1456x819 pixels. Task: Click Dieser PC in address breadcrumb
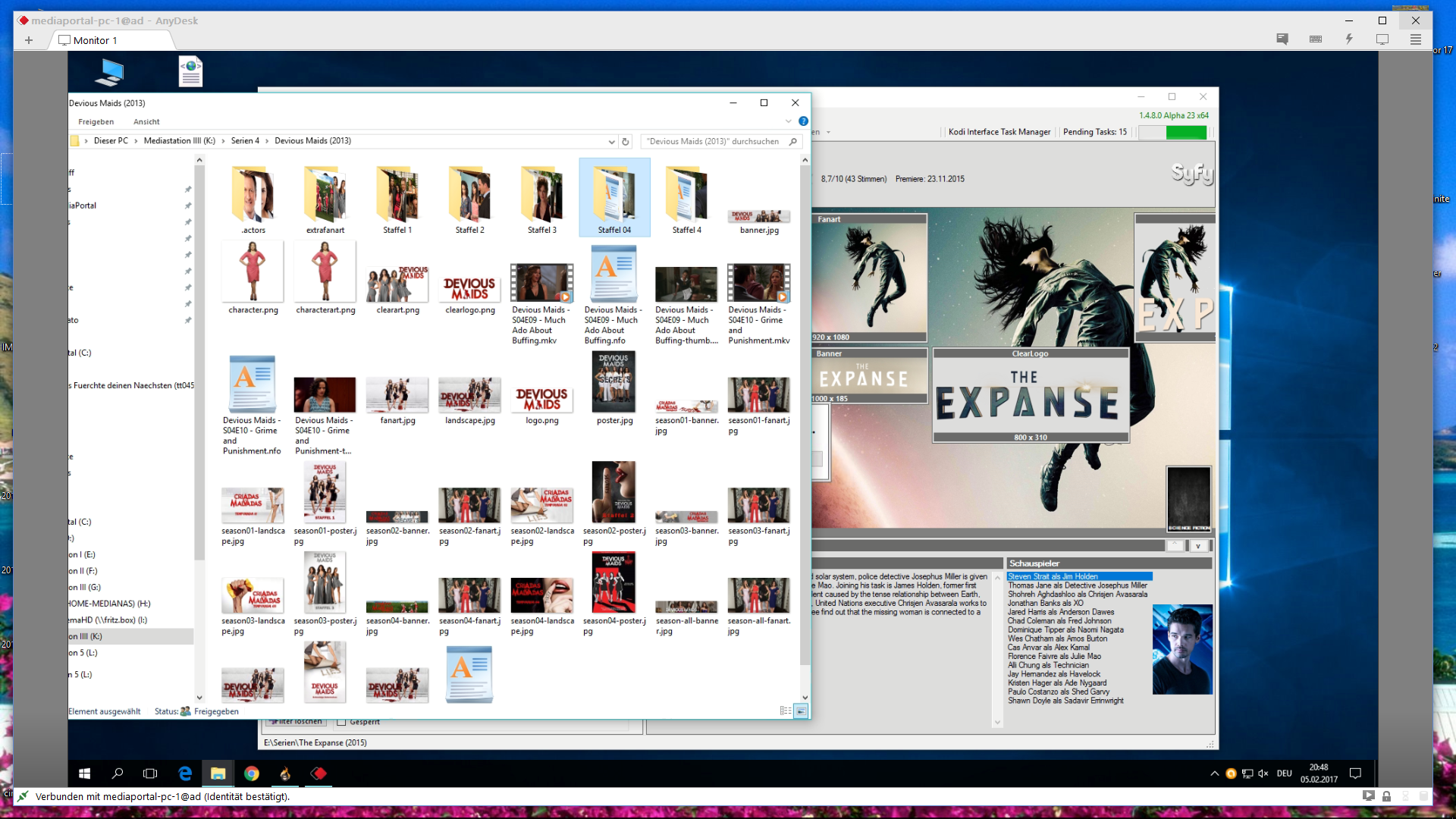click(111, 140)
